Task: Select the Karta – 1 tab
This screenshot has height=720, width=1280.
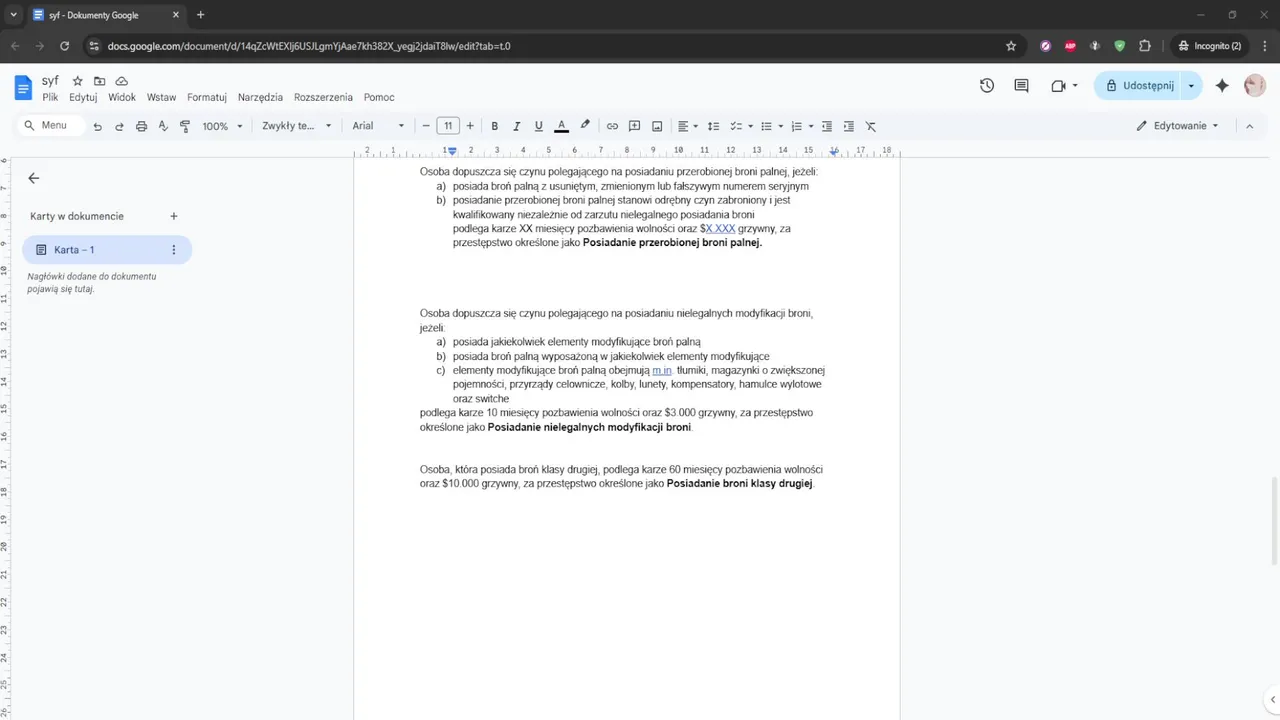Action: (106, 250)
